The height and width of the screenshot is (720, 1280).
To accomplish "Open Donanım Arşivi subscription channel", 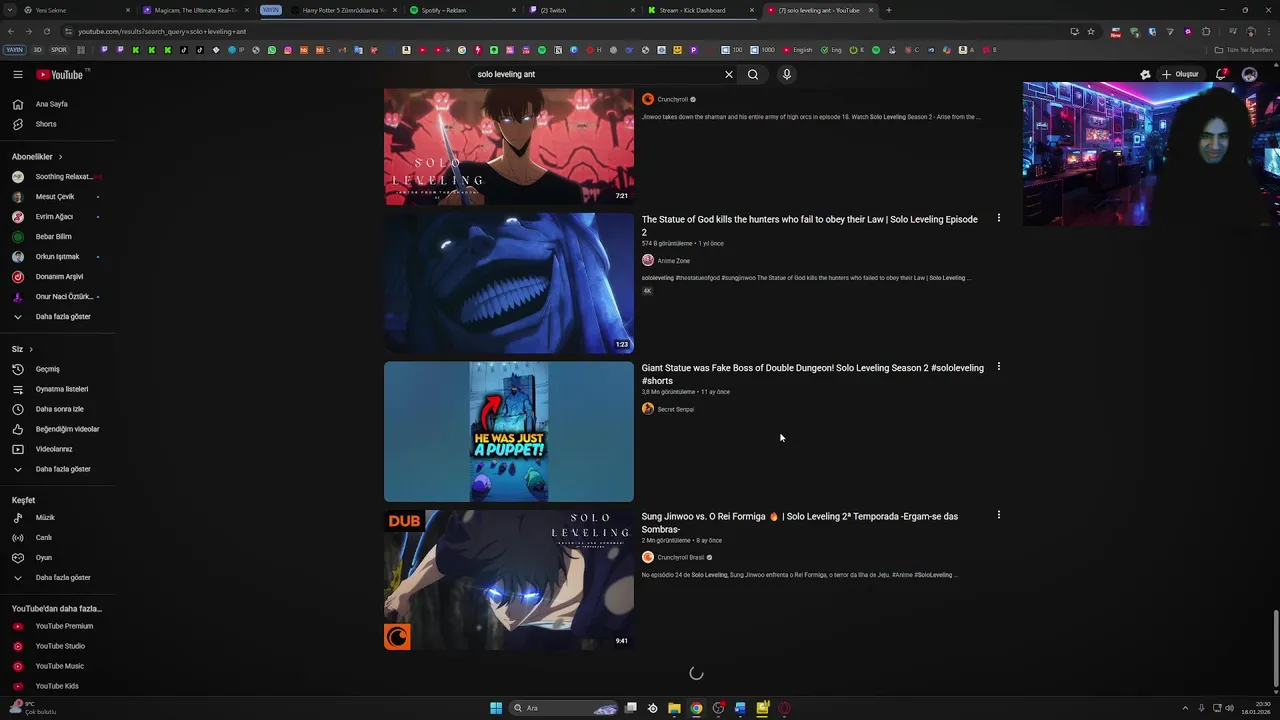I will tap(57, 277).
